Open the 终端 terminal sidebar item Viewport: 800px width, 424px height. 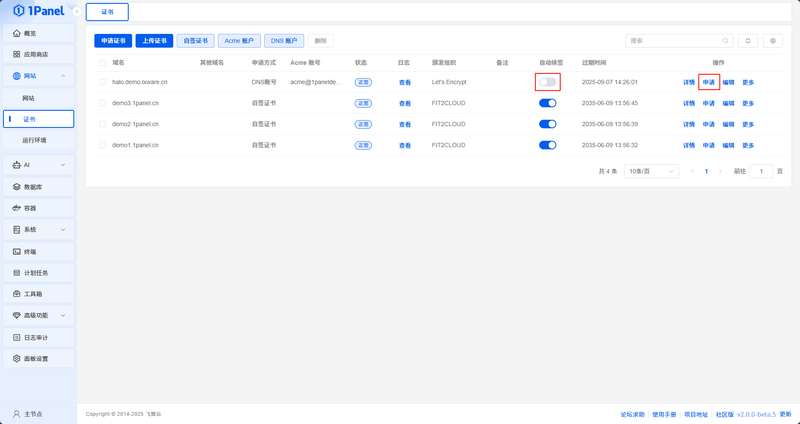click(x=38, y=252)
